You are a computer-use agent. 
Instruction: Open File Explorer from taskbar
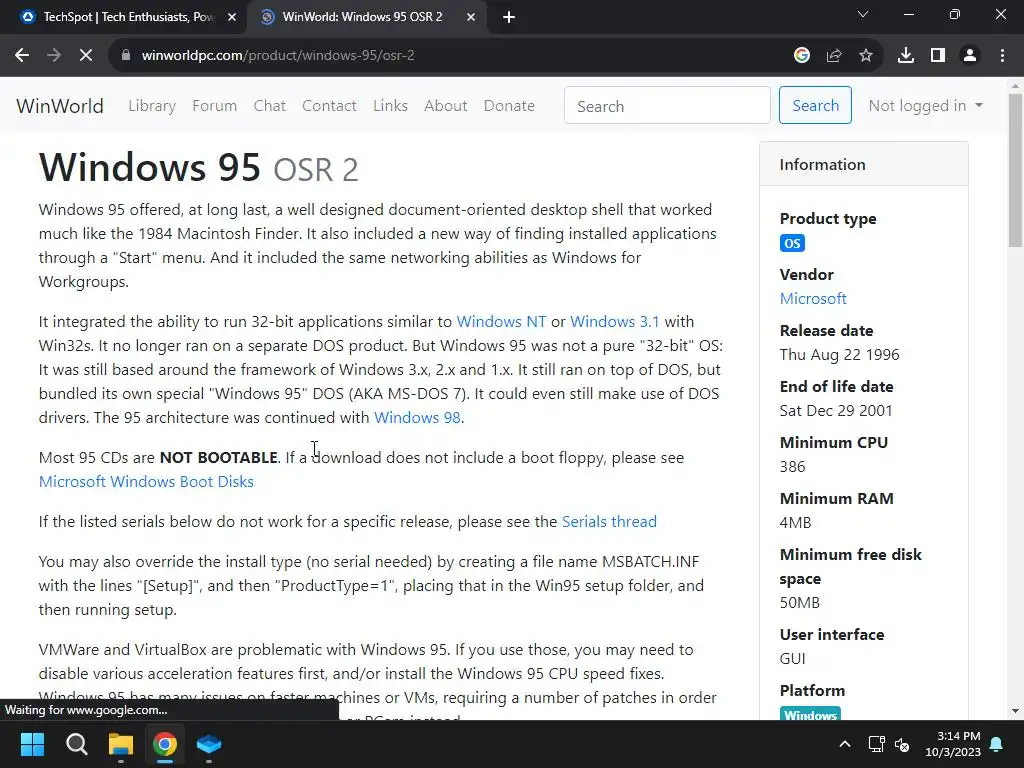pos(121,744)
